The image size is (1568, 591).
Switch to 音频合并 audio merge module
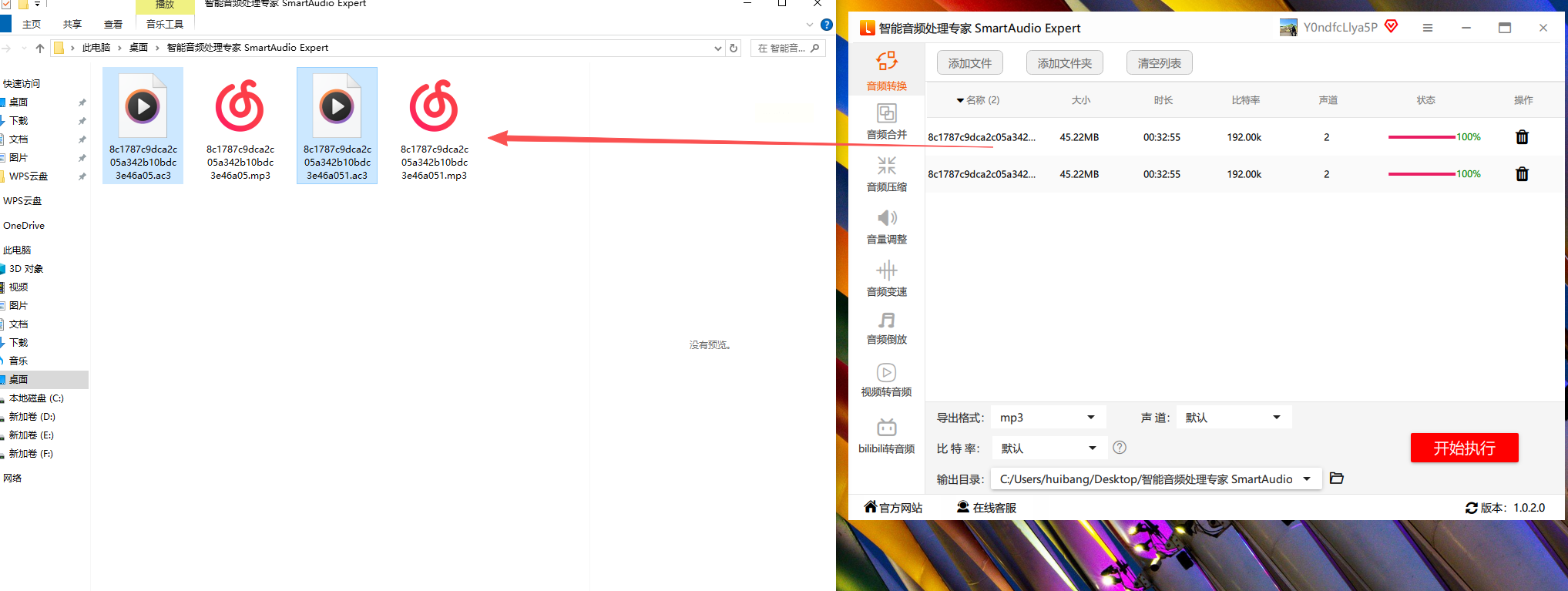point(887,121)
